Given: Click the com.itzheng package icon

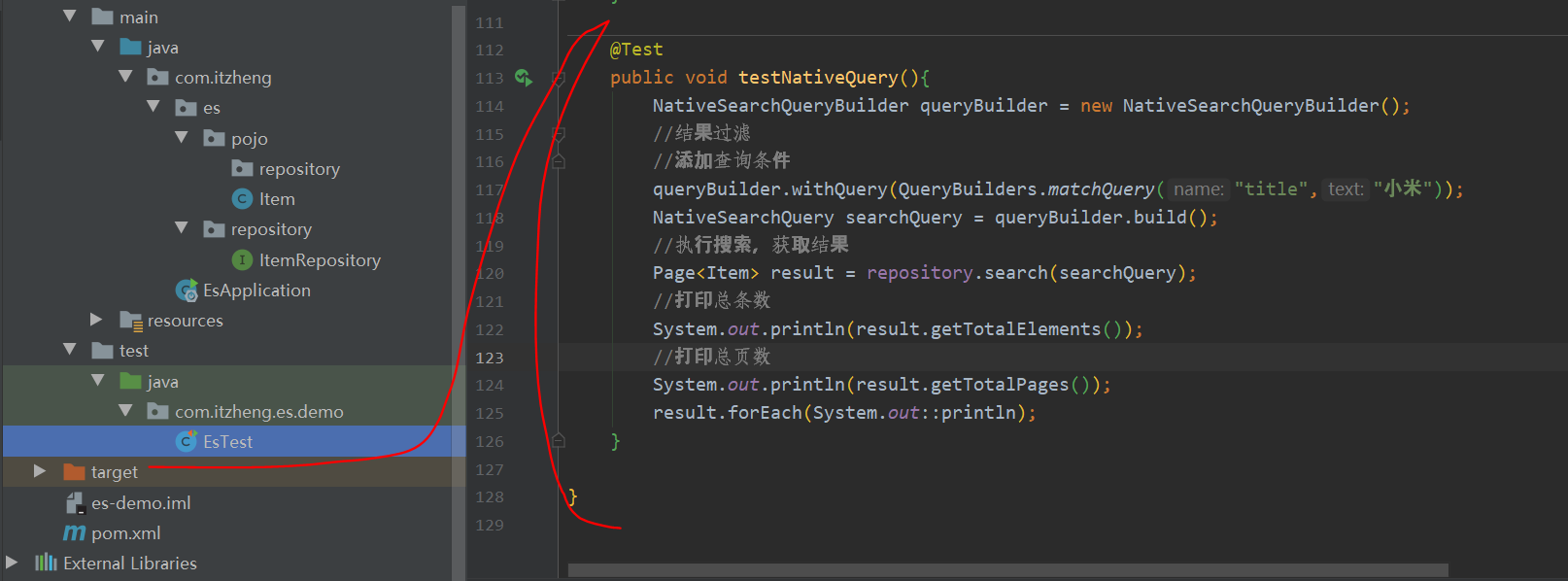Looking at the screenshot, I should tap(157, 77).
